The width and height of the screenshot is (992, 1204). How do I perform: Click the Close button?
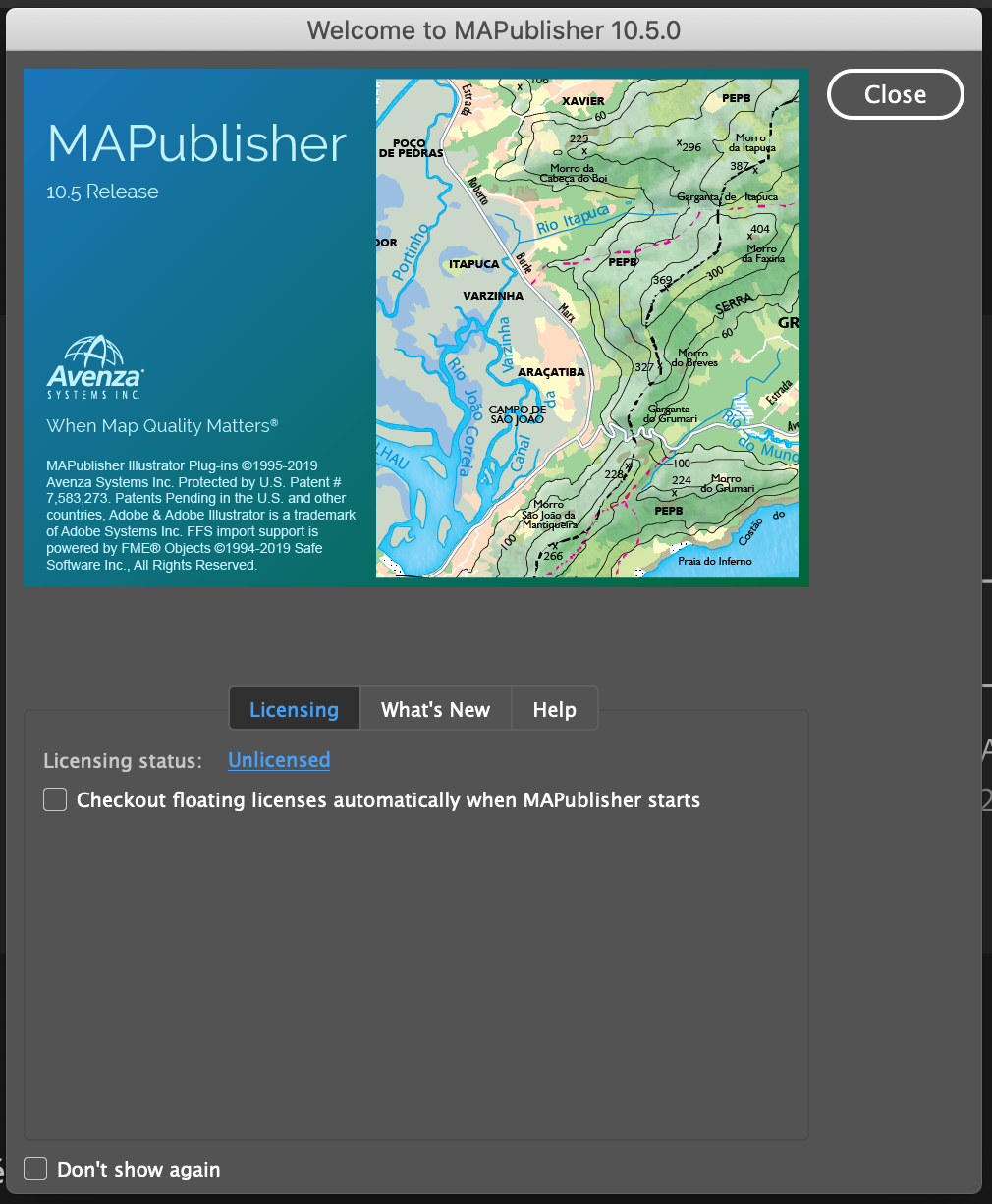(x=895, y=94)
